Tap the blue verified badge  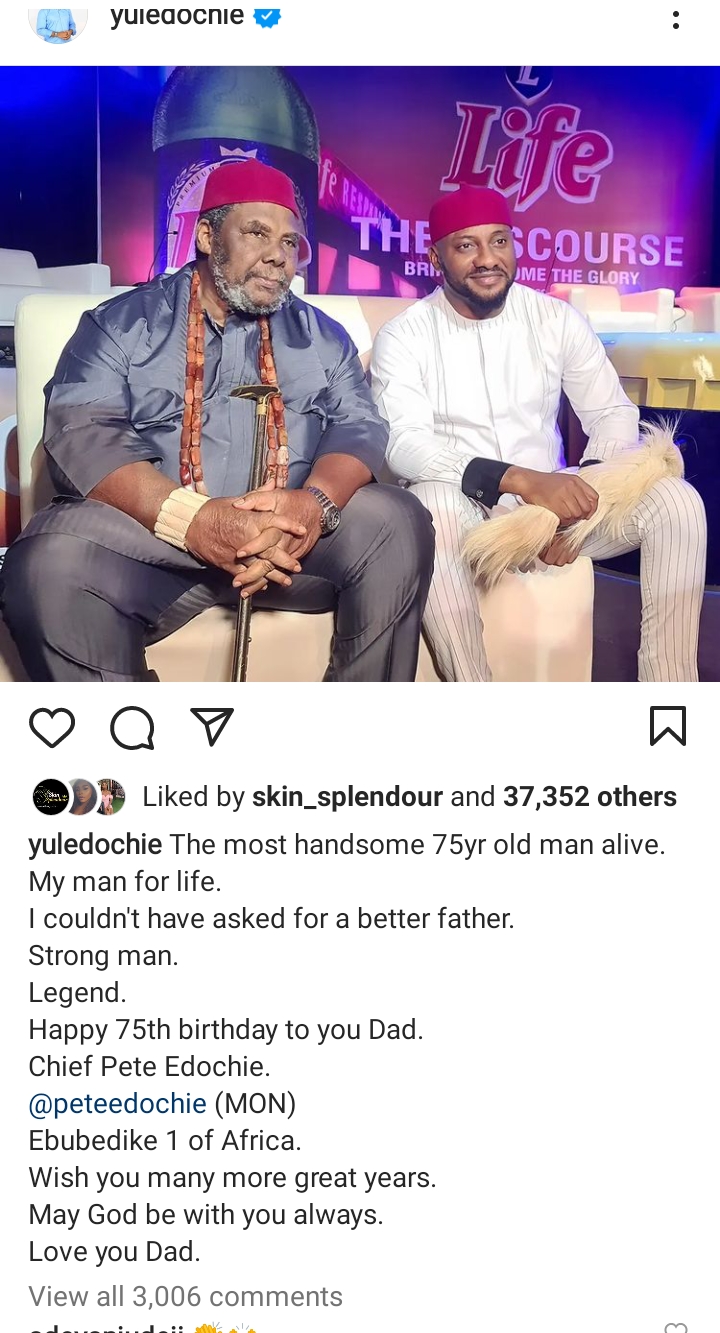coord(266,16)
